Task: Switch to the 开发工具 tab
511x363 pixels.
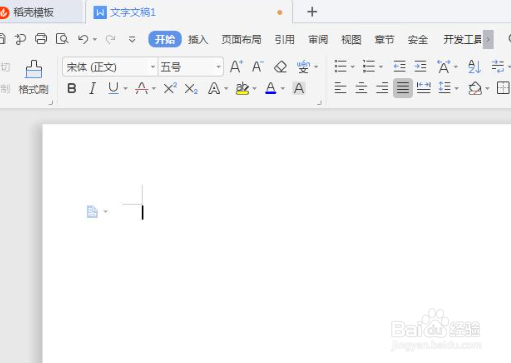Action: [x=462, y=40]
